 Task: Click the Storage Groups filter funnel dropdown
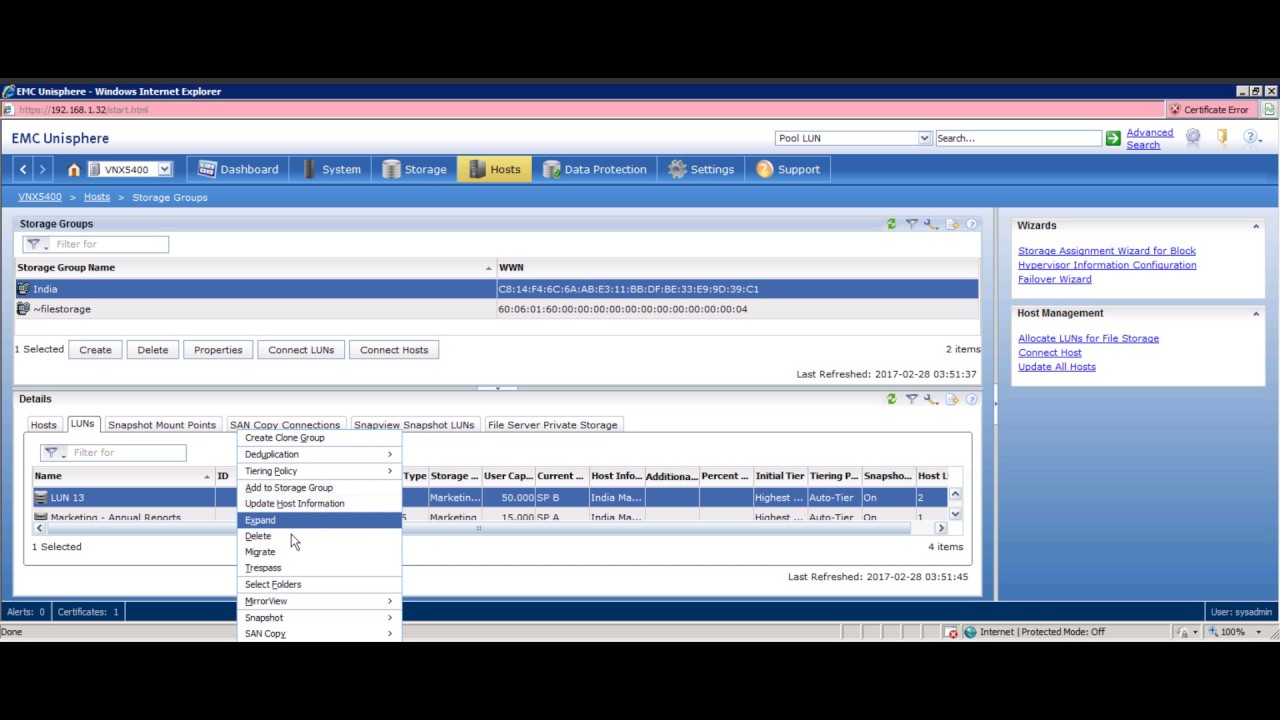point(36,244)
